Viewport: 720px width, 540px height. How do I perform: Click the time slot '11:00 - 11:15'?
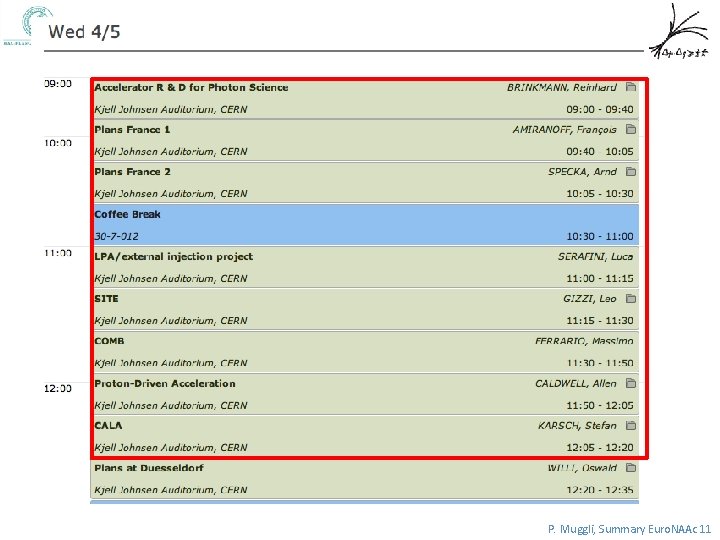coord(600,279)
